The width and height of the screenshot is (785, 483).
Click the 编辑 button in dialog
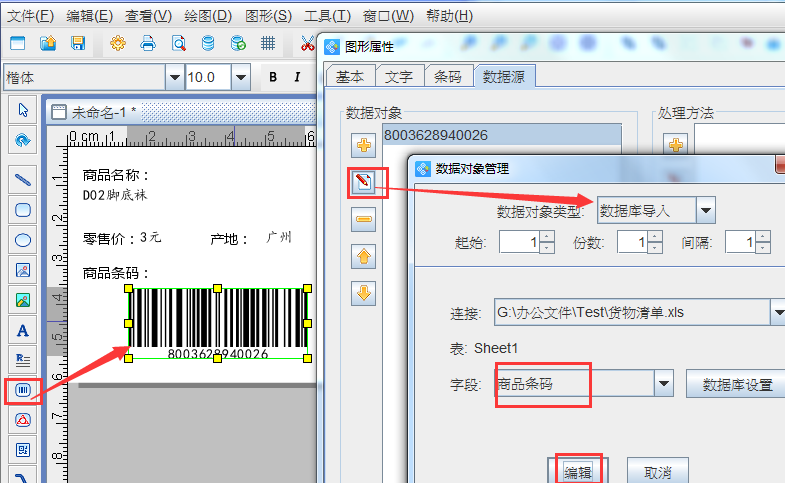click(x=578, y=471)
